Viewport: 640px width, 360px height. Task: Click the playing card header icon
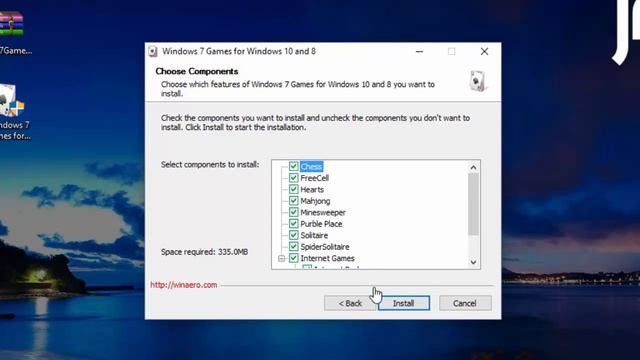click(477, 80)
